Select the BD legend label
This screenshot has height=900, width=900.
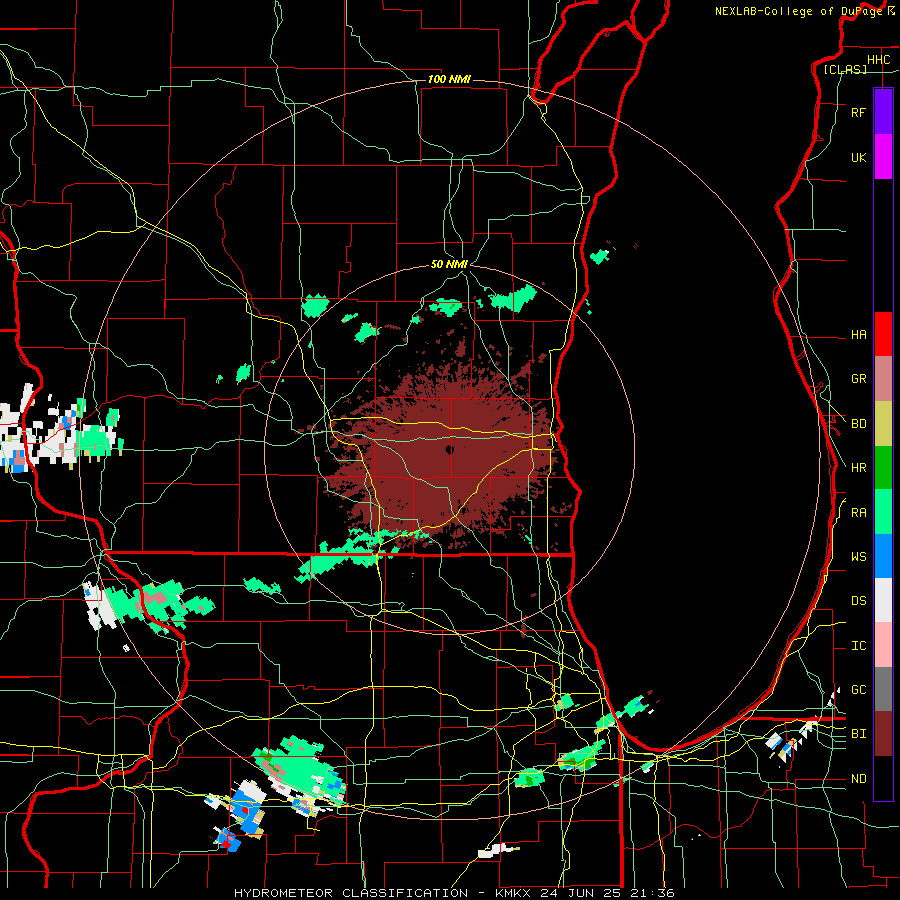[858, 424]
